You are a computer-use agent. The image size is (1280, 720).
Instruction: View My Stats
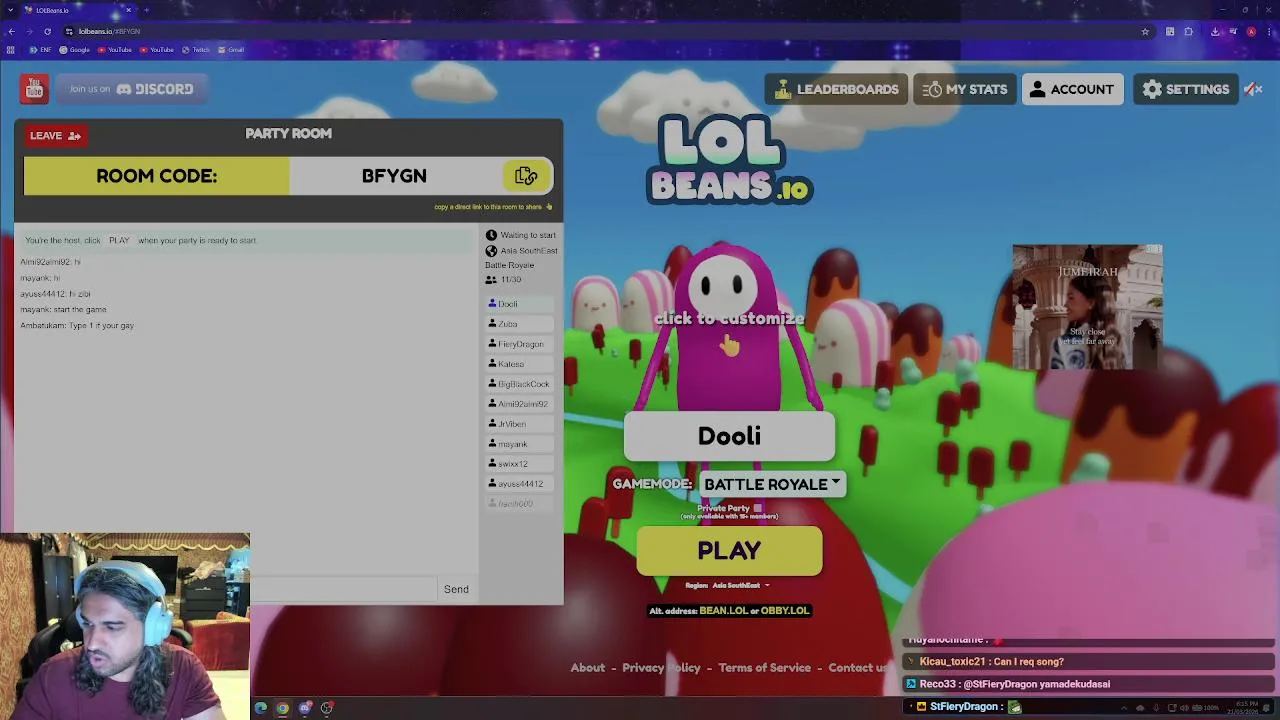(964, 89)
